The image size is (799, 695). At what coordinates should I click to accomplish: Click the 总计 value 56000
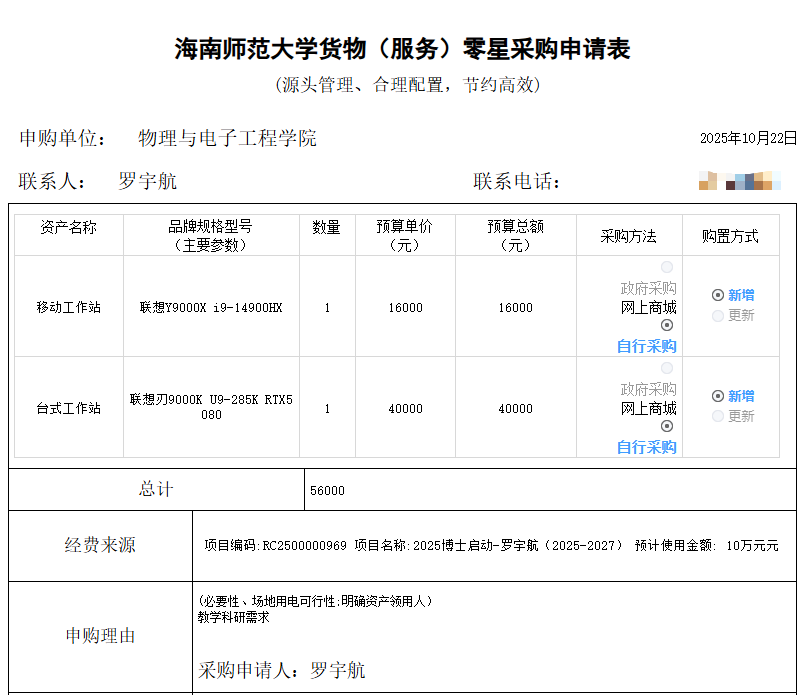[327, 491]
